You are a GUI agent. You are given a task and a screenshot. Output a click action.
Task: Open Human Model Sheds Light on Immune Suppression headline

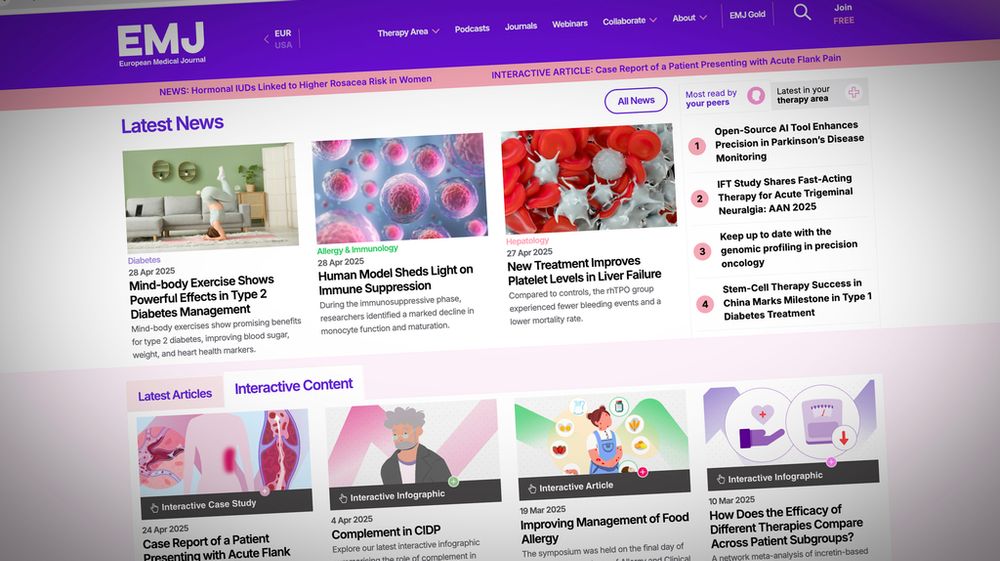(395, 279)
